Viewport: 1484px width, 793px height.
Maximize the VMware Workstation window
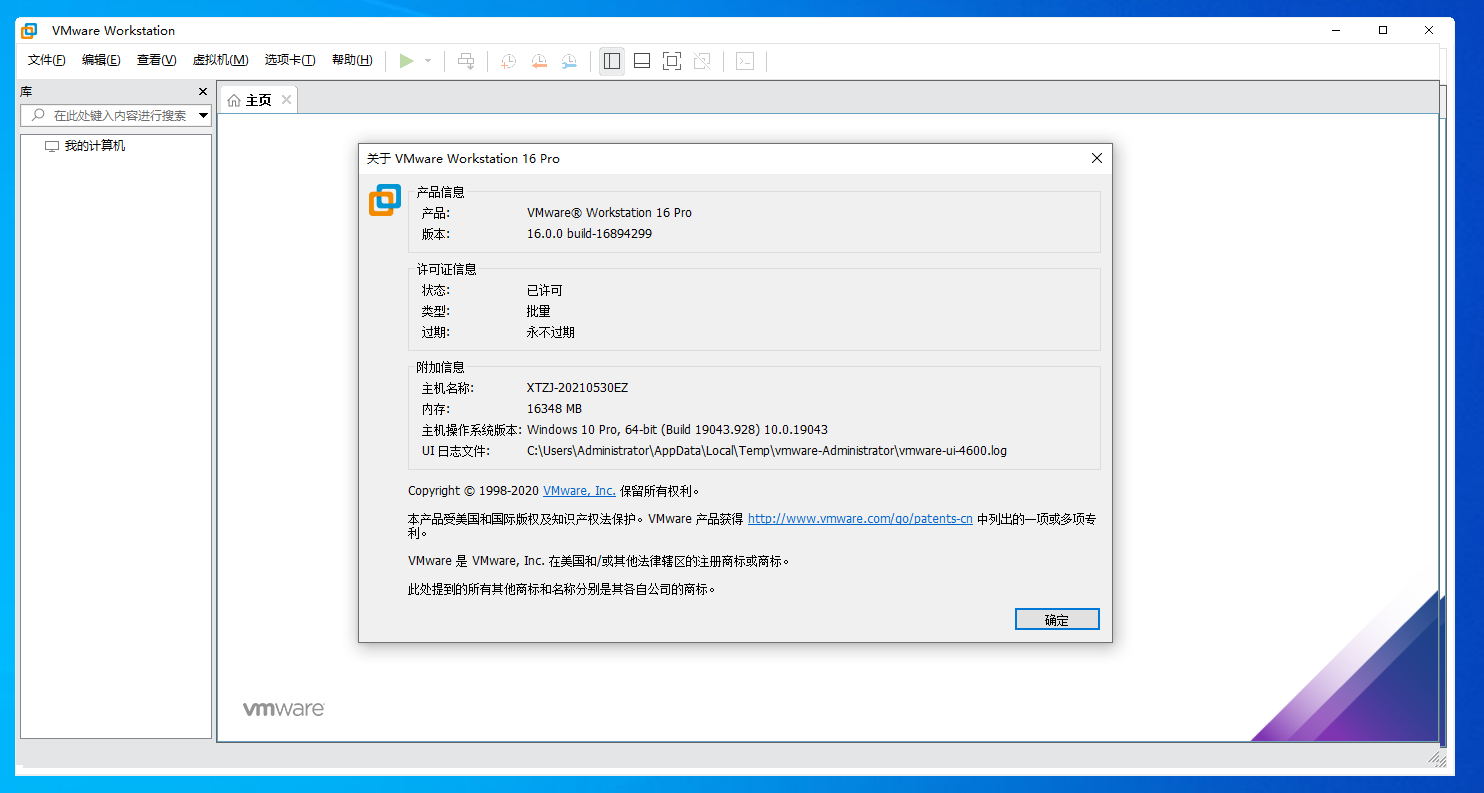1383,30
